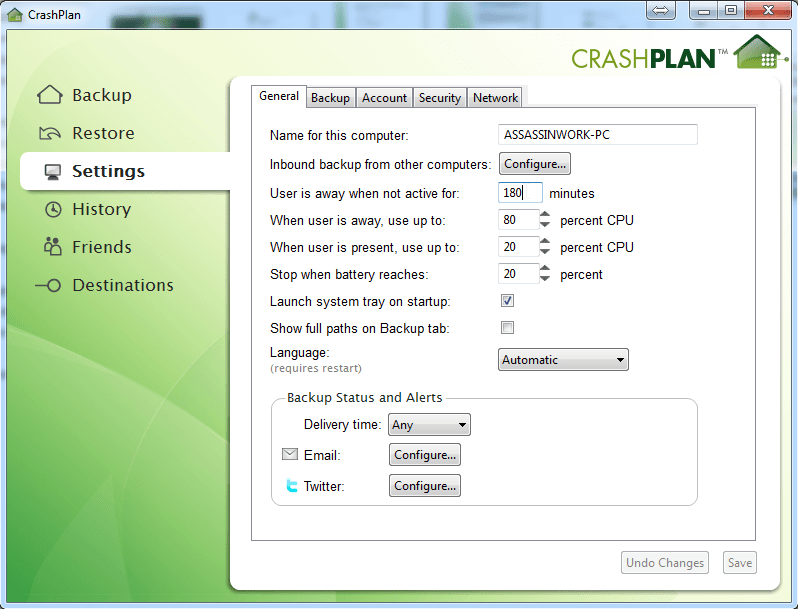Decrease the present CPU percent value
The height and width of the screenshot is (609, 798).
pyautogui.click(x=545, y=251)
